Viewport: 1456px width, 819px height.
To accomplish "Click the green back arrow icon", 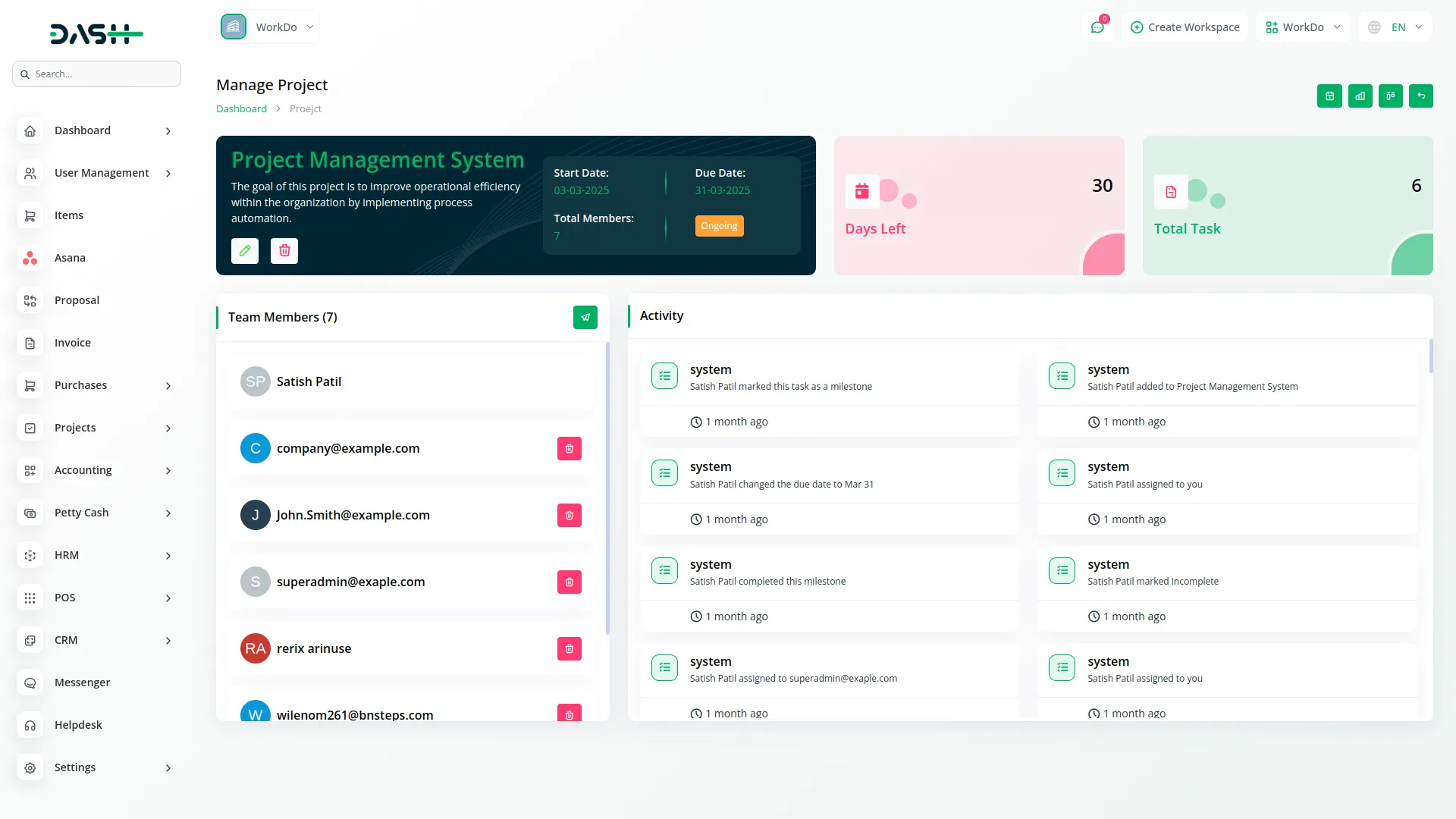I will pos(1421,96).
